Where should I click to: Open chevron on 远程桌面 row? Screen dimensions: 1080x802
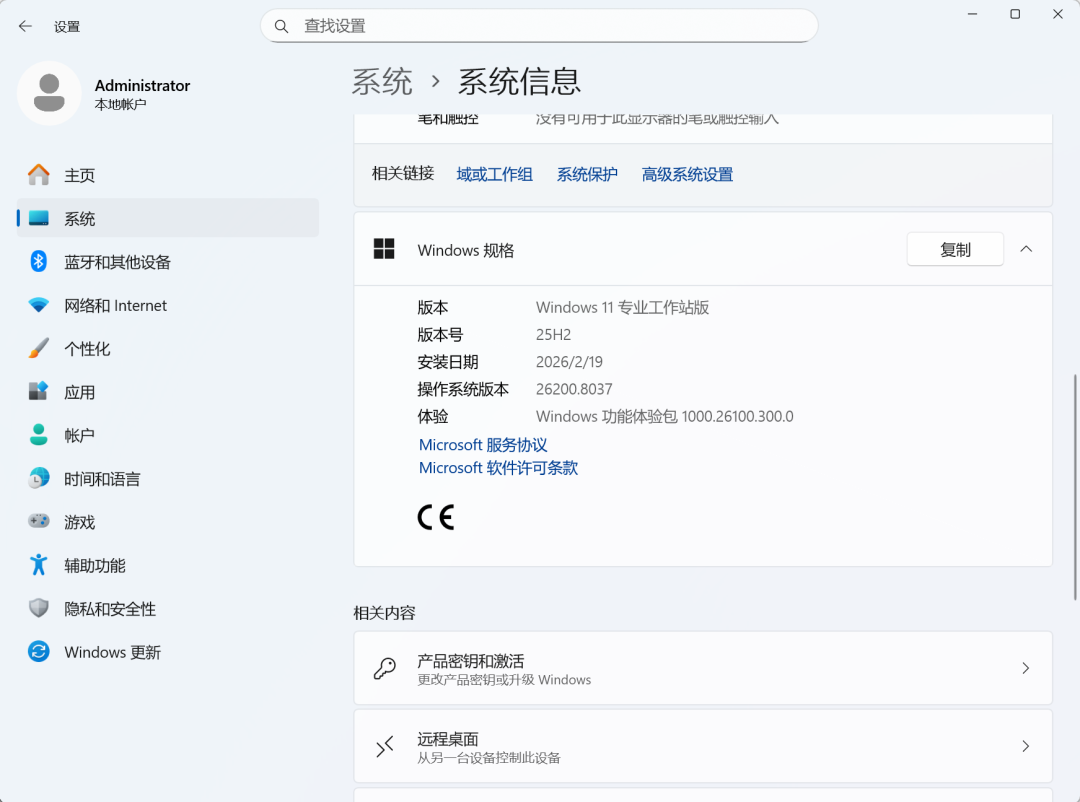[1026, 746]
